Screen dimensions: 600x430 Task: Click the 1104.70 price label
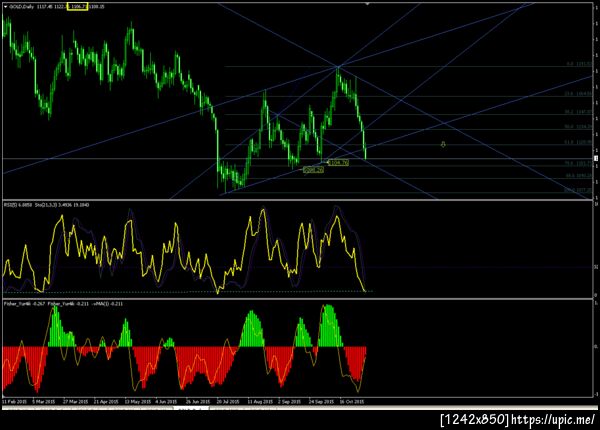point(338,163)
